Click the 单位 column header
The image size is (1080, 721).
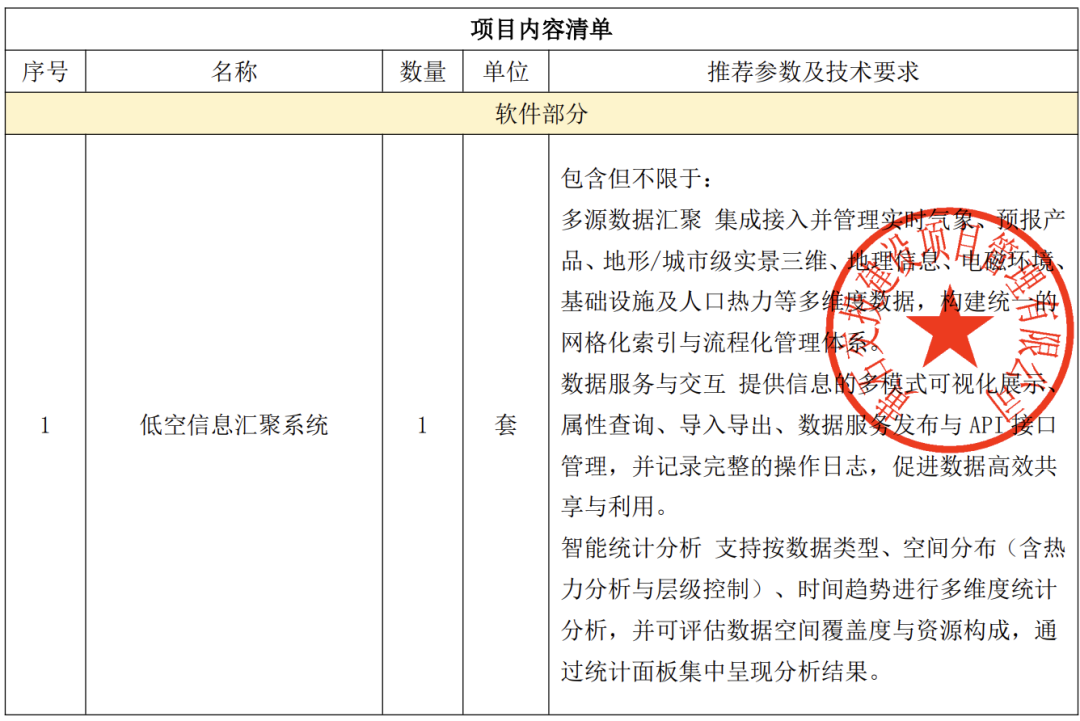click(x=505, y=71)
